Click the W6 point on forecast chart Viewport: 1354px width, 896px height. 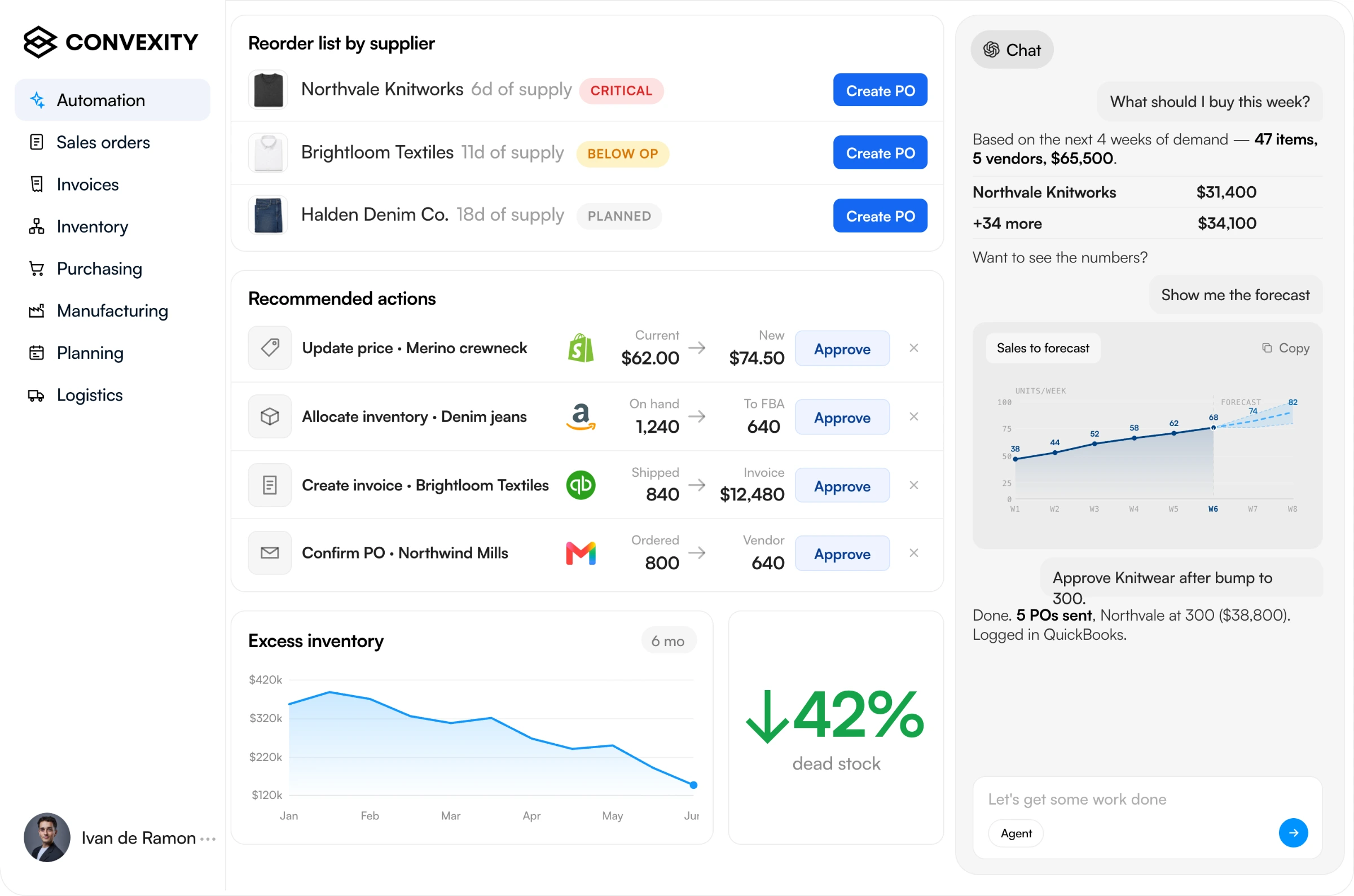1214,428
